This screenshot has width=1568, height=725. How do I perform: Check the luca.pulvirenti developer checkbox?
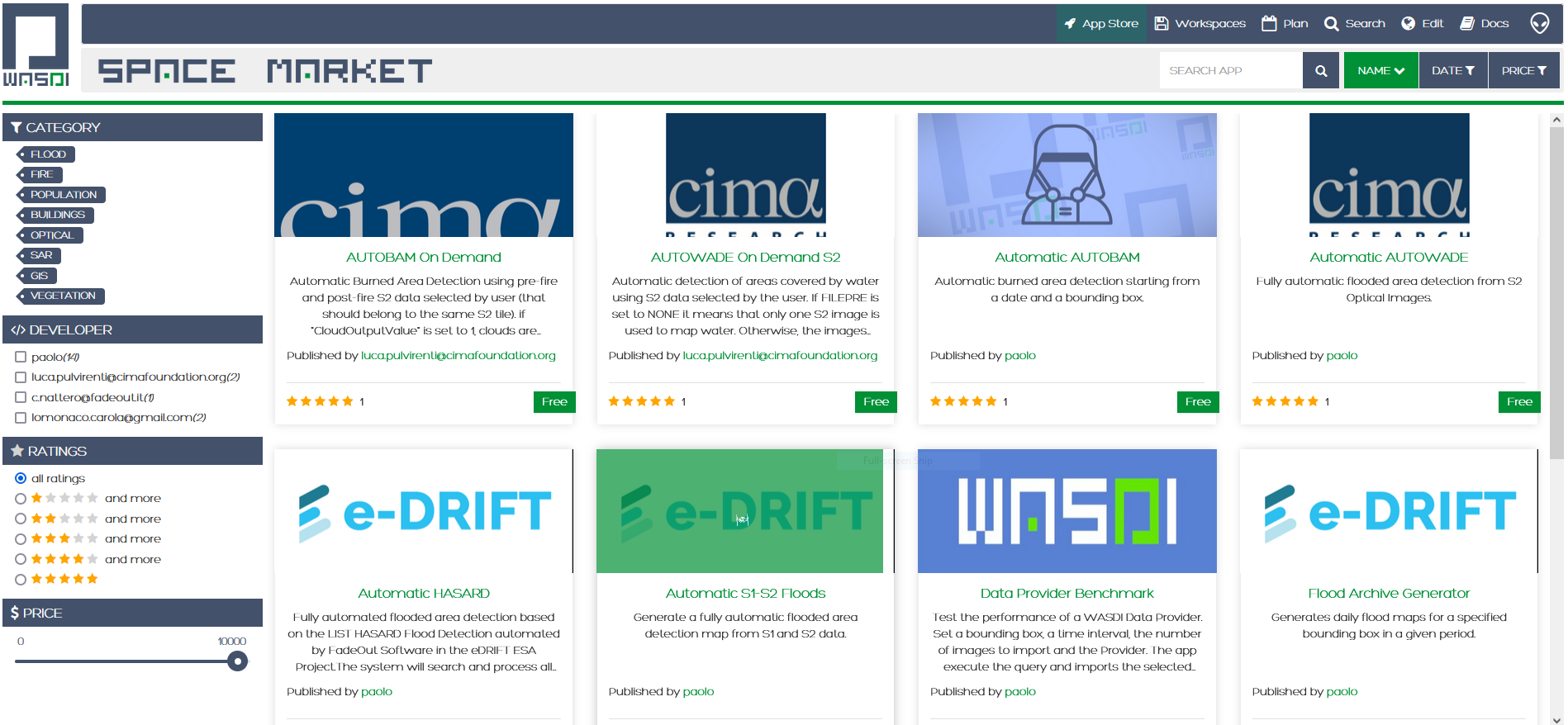21,377
